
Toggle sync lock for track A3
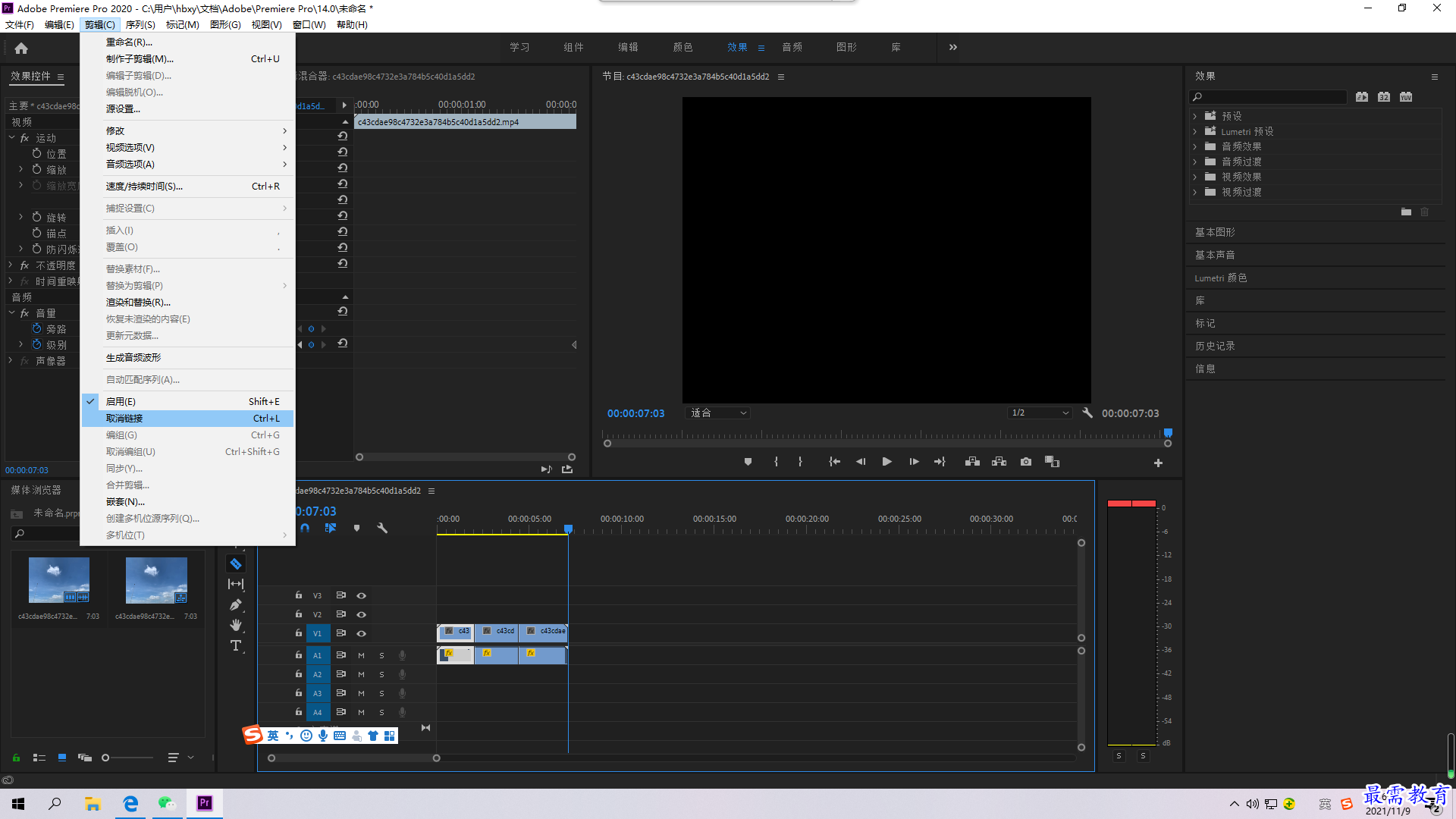(x=340, y=693)
